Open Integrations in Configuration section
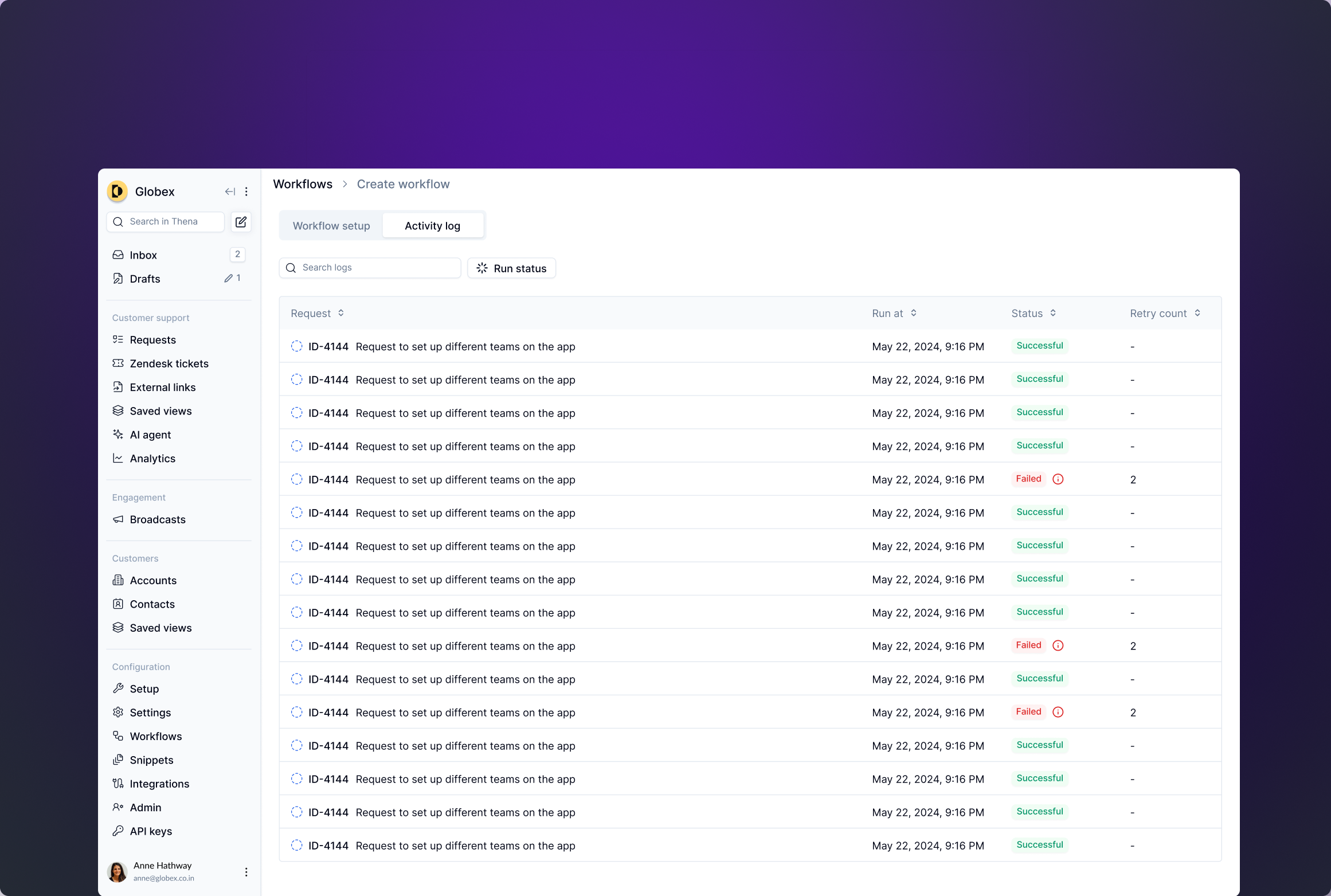 tap(159, 784)
